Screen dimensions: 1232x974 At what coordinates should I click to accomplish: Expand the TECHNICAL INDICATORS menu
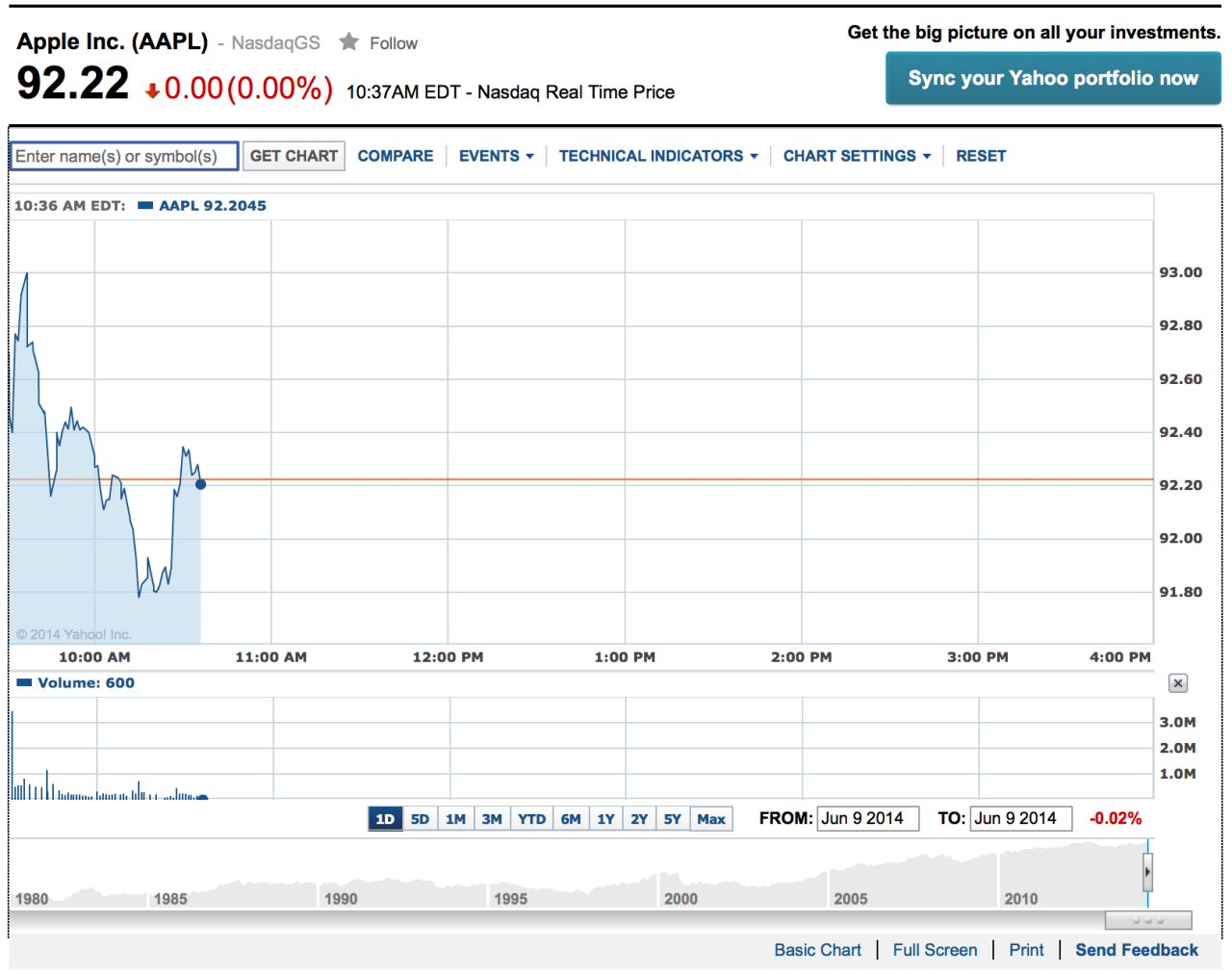click(x=657, y=155)
